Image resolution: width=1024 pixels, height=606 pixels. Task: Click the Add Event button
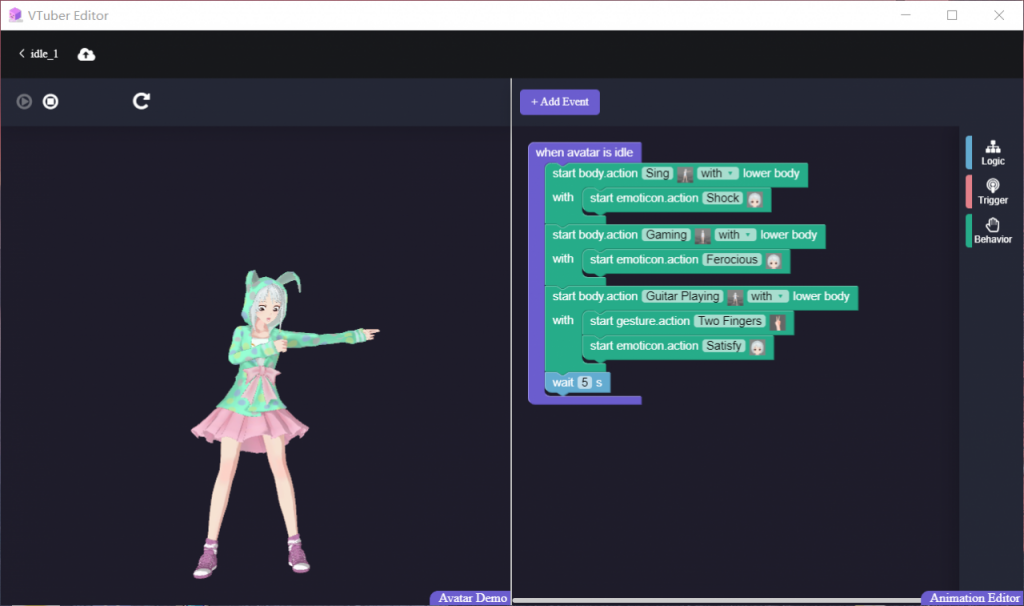(x=559, y=101)
